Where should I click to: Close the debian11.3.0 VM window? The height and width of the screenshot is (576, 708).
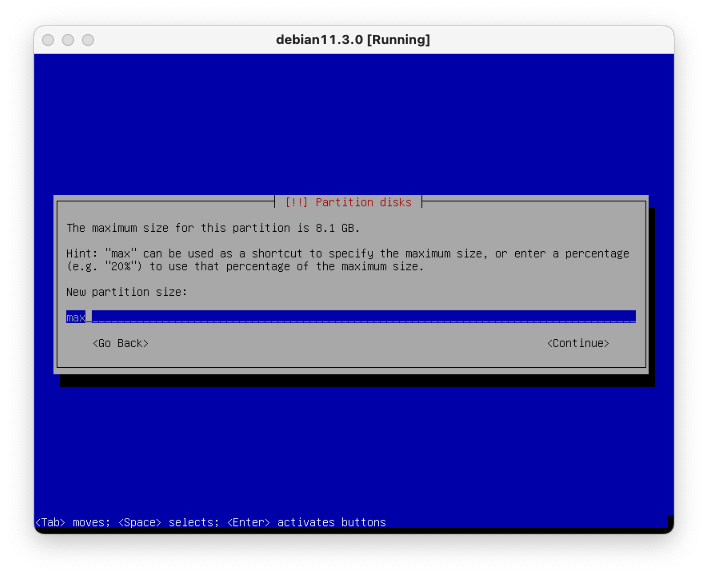[48, 40]
